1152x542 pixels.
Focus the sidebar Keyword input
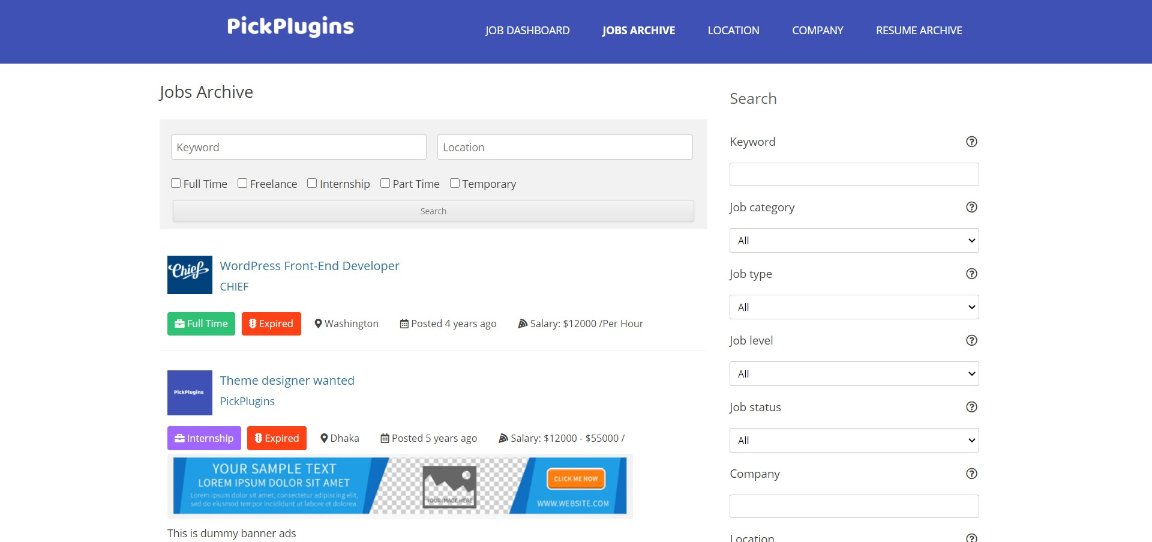(x=854, y=174)
